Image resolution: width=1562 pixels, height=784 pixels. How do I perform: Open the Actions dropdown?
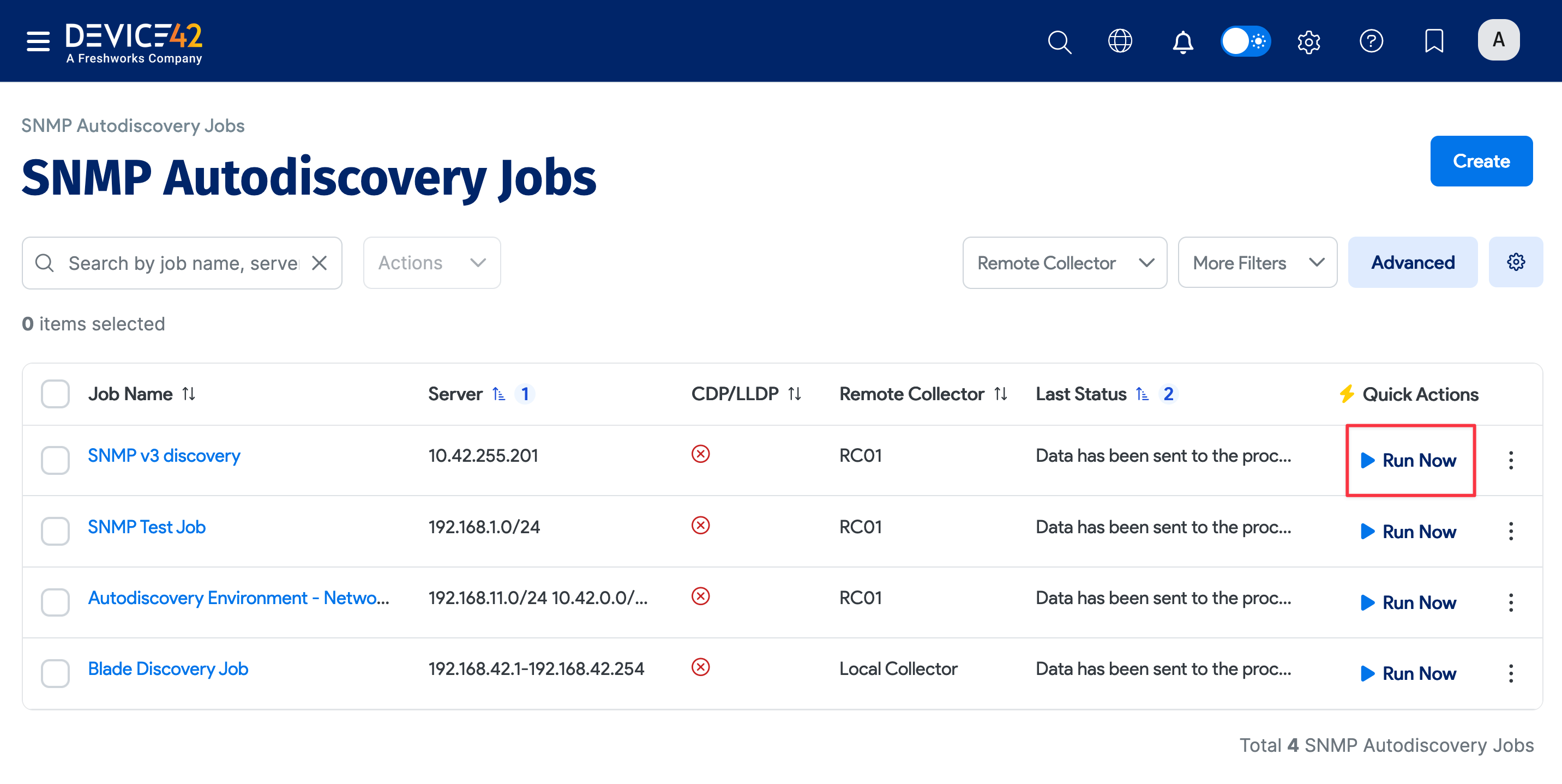point(432,262)
